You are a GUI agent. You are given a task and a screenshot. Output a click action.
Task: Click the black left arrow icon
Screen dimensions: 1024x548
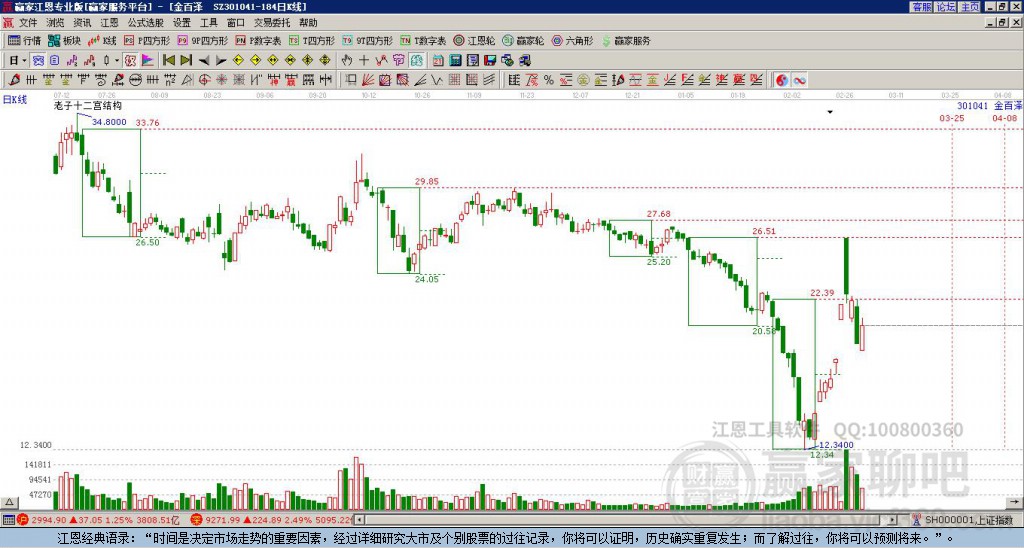(204, 61)
